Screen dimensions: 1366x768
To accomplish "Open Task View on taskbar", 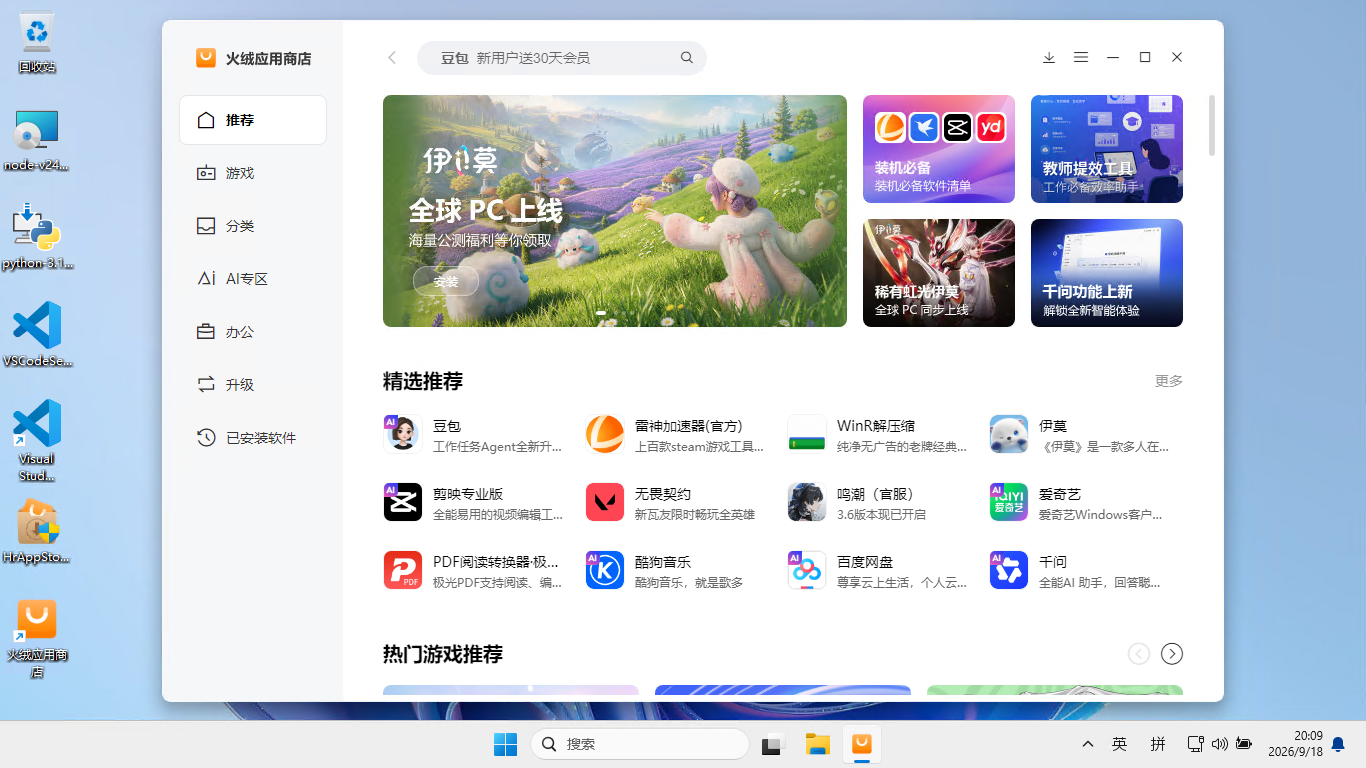I will pyautogui.click(x=771, y=744).
